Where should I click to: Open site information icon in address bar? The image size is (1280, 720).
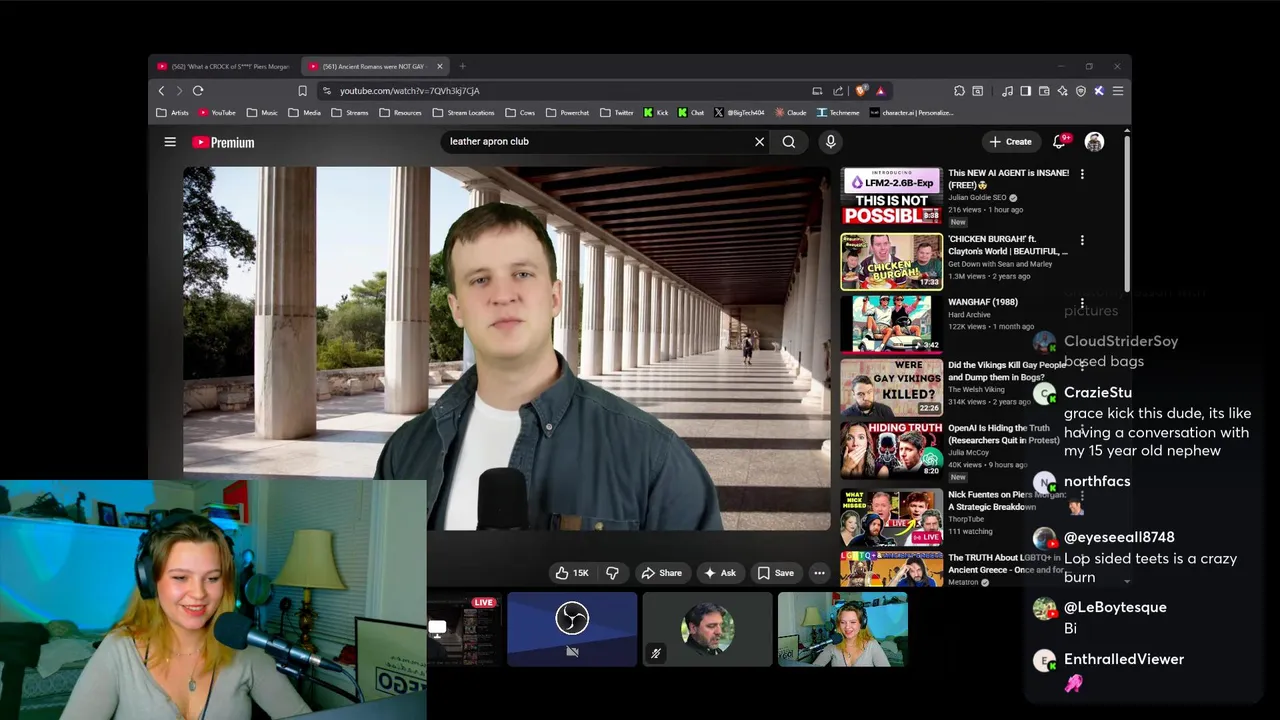click(x=326, y=91)
